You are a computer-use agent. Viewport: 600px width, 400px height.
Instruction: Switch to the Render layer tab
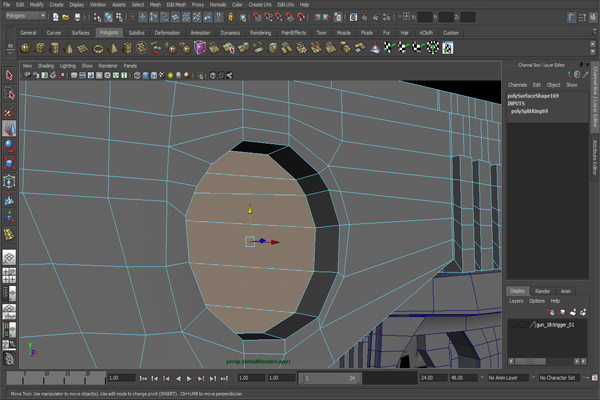(x=542, y=291)
